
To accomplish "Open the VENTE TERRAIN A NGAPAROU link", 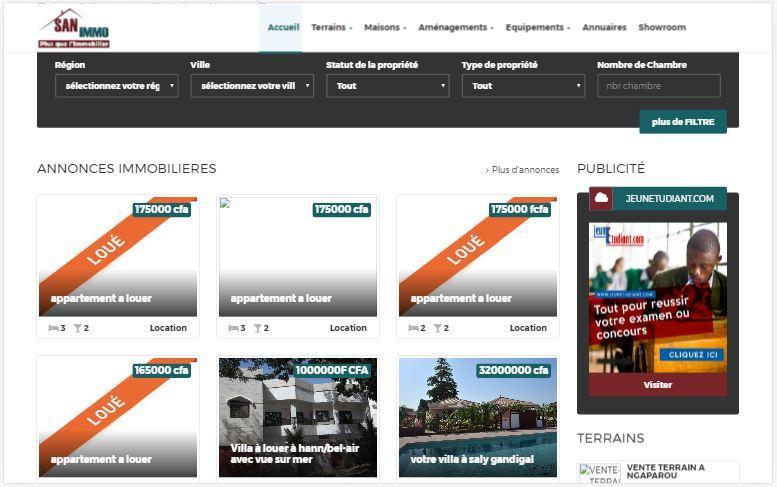I will point(665,471).
